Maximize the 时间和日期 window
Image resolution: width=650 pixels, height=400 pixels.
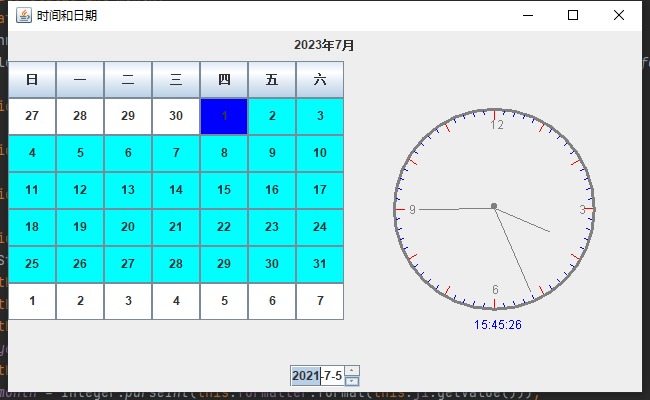click(573, 15)
